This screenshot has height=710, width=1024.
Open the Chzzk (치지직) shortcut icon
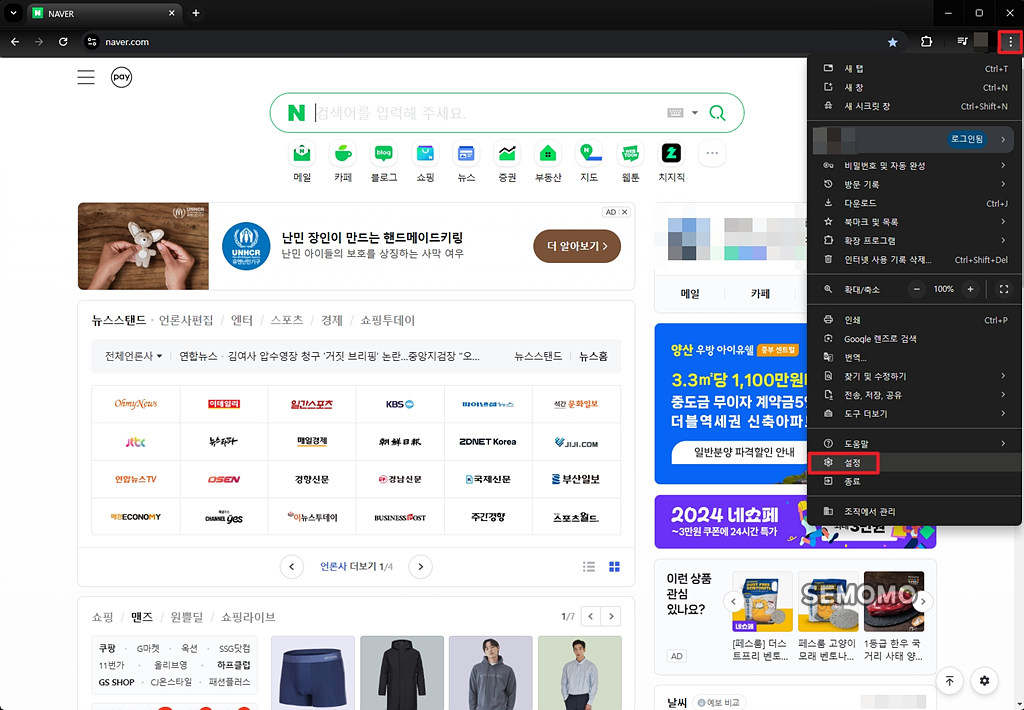(671, 154)
